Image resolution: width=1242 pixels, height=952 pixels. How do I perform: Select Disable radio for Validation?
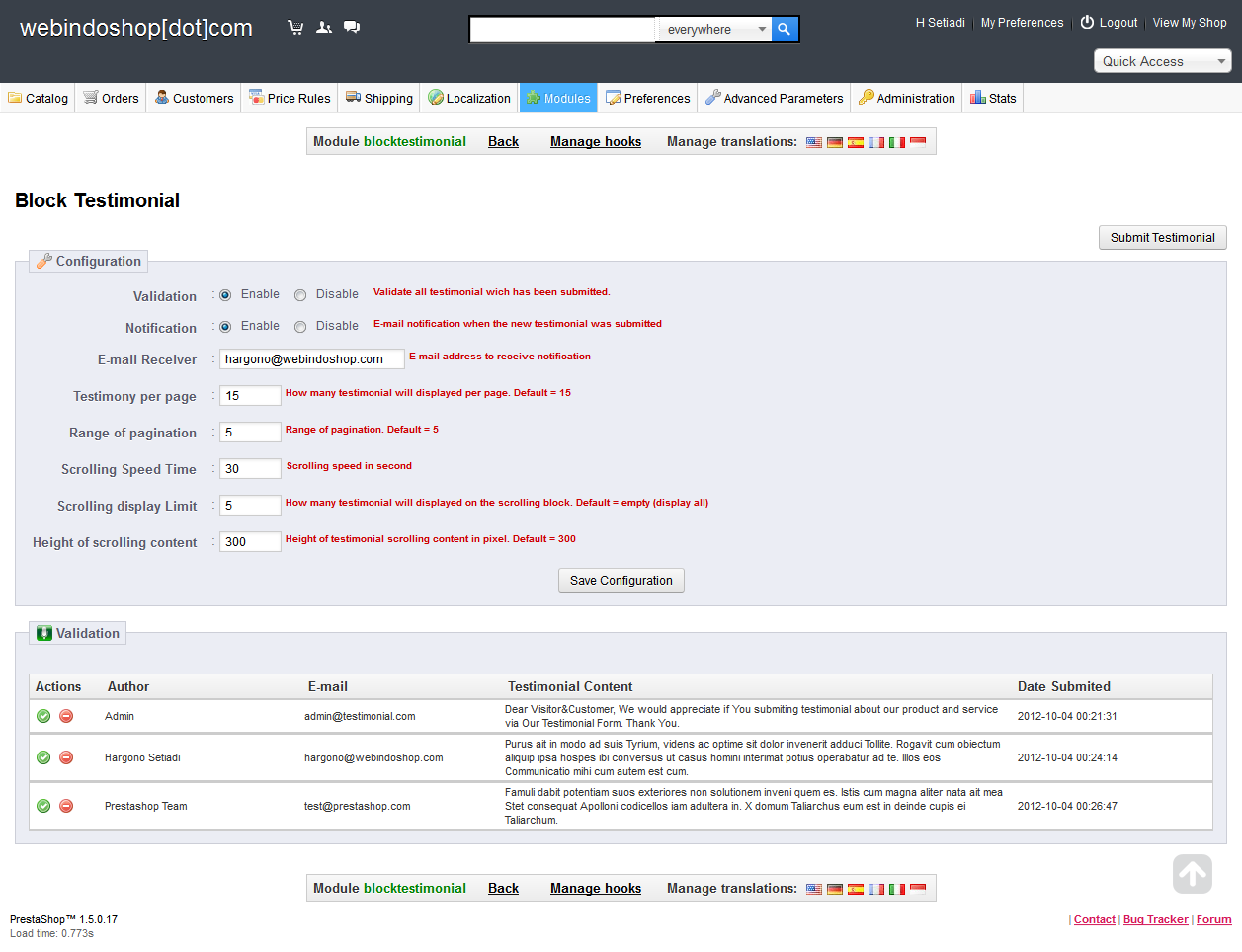point(300,295)
